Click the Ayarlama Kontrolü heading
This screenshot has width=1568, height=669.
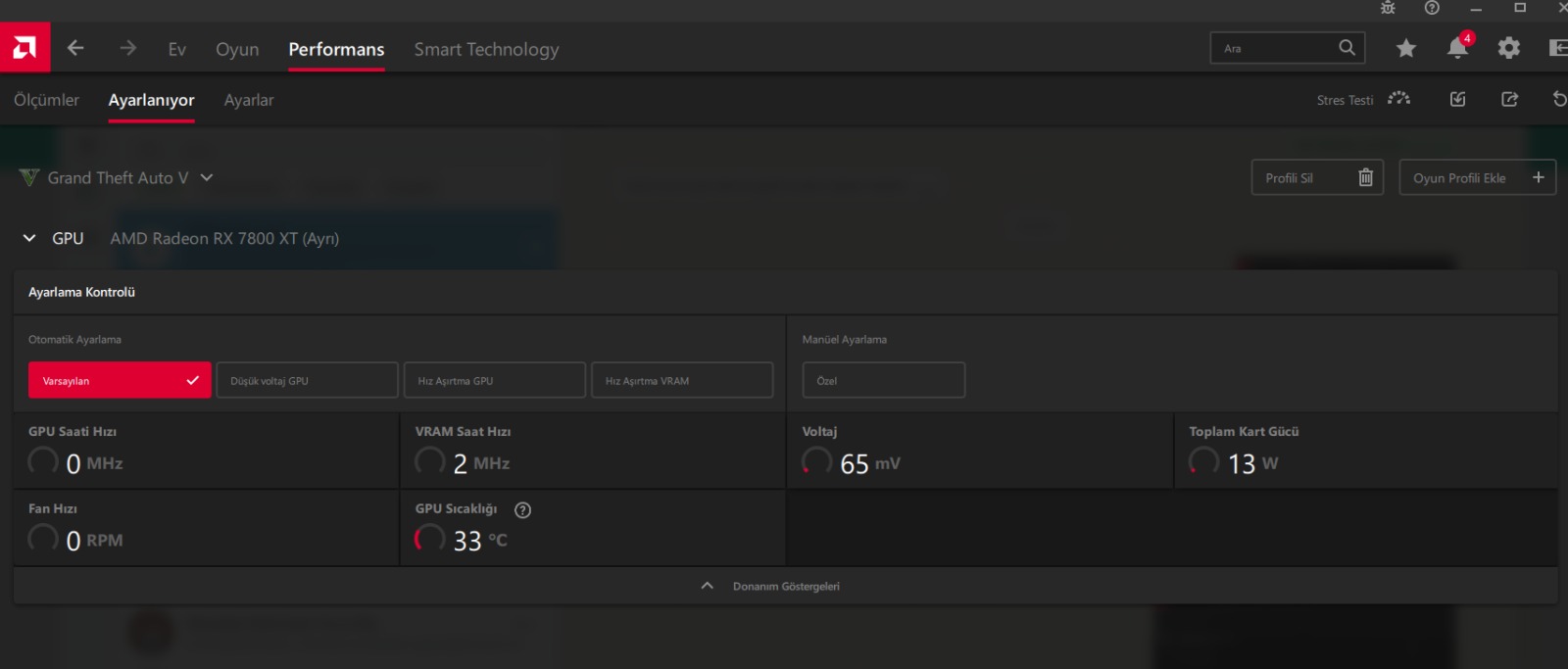[x=81, y=292]
